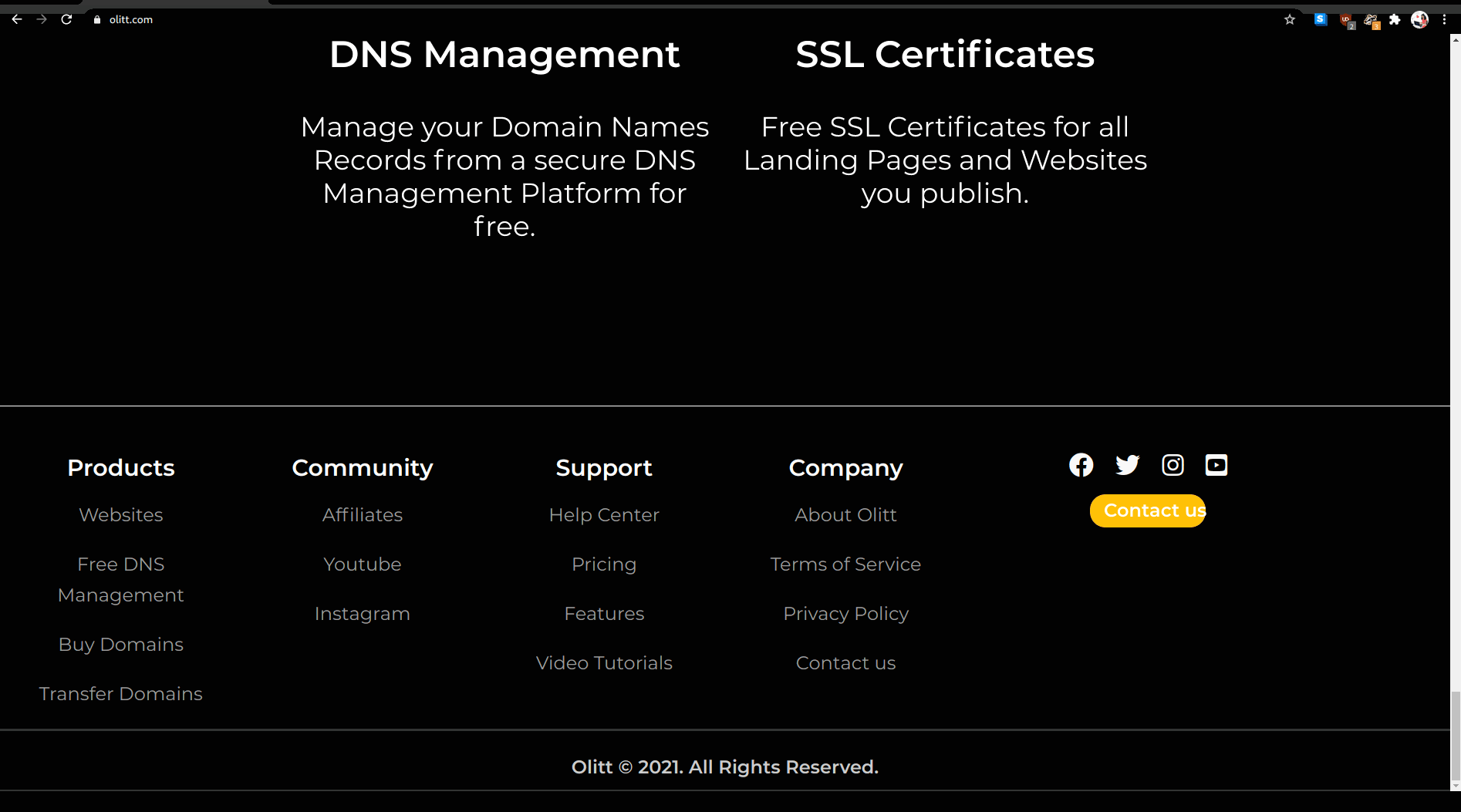Reload the page using refresh icon
This screenshot has width=1461, height=812.
(x=66, y=19)
